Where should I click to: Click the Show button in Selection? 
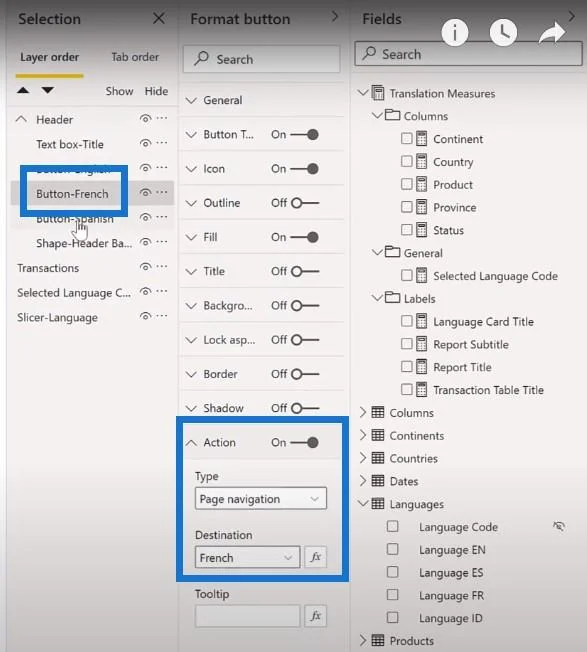[119, 91]
